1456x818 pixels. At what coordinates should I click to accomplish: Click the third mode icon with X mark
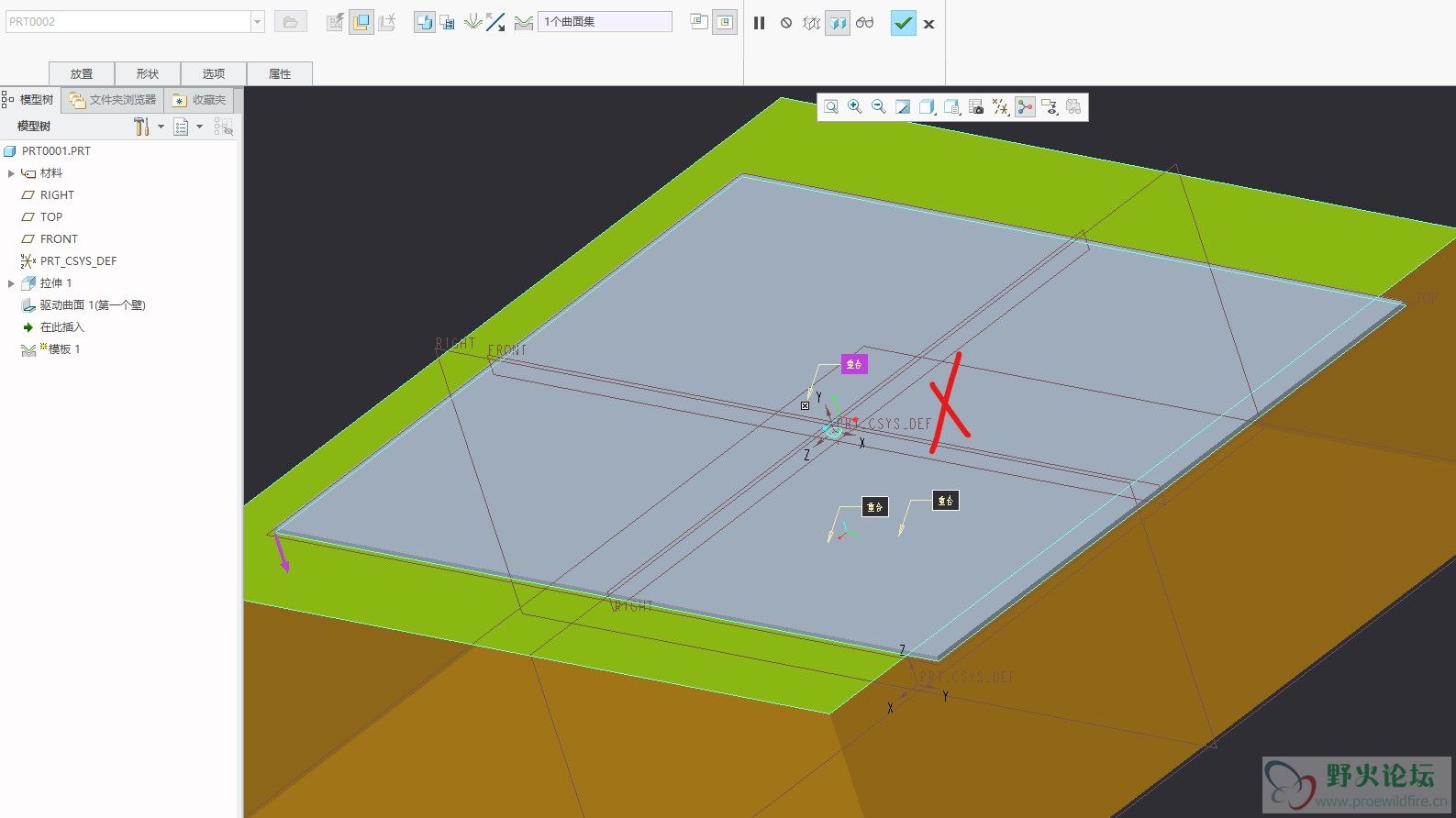(387, 22)
